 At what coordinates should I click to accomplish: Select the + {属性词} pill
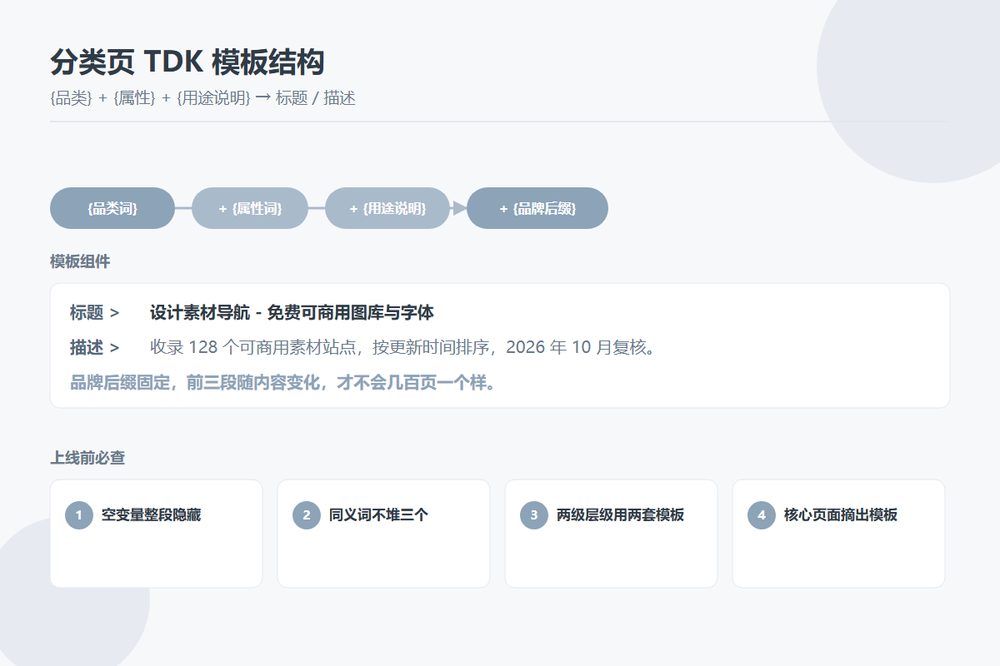(250, 208)
